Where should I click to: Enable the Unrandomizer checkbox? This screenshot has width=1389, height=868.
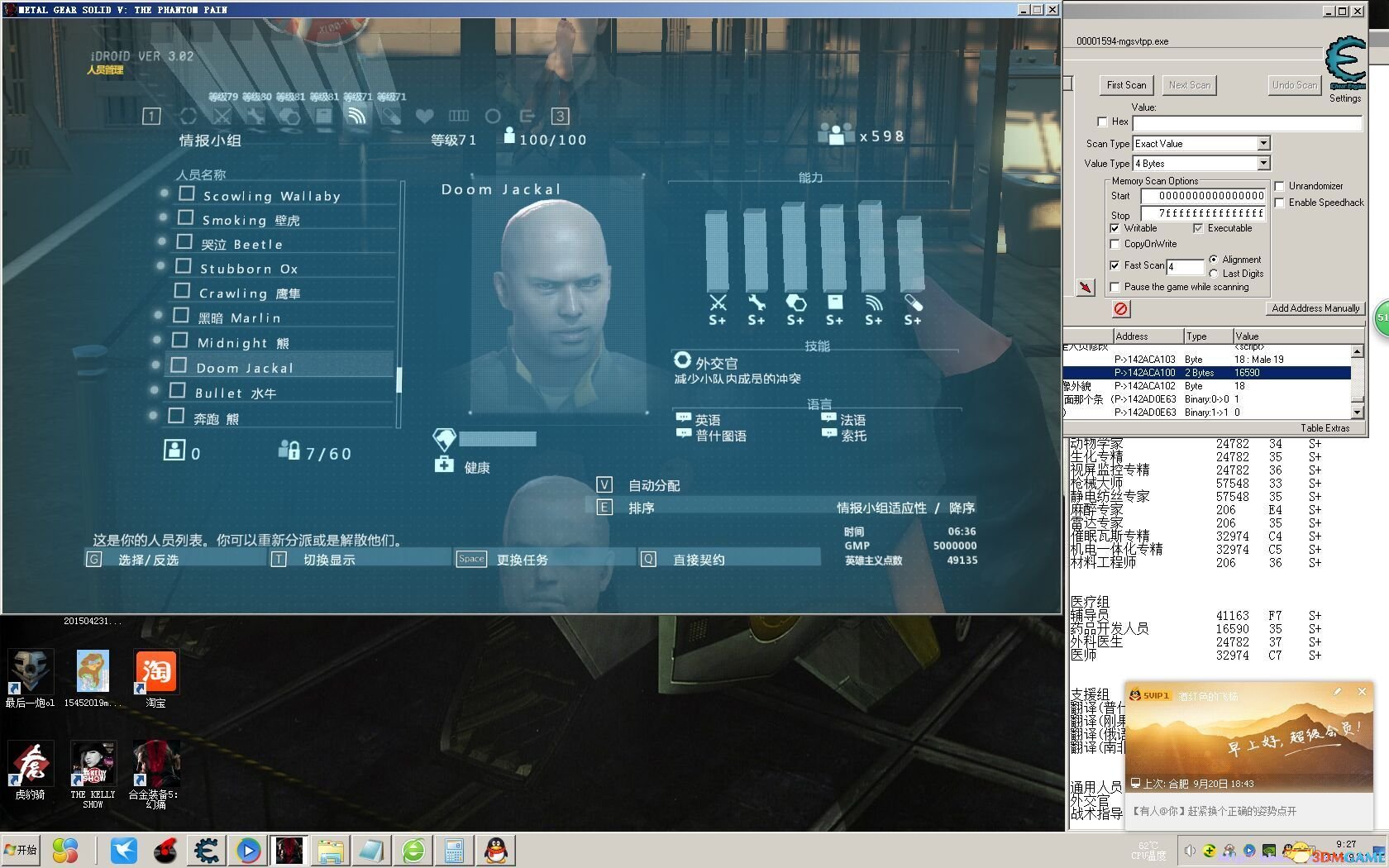[1280, 186]
